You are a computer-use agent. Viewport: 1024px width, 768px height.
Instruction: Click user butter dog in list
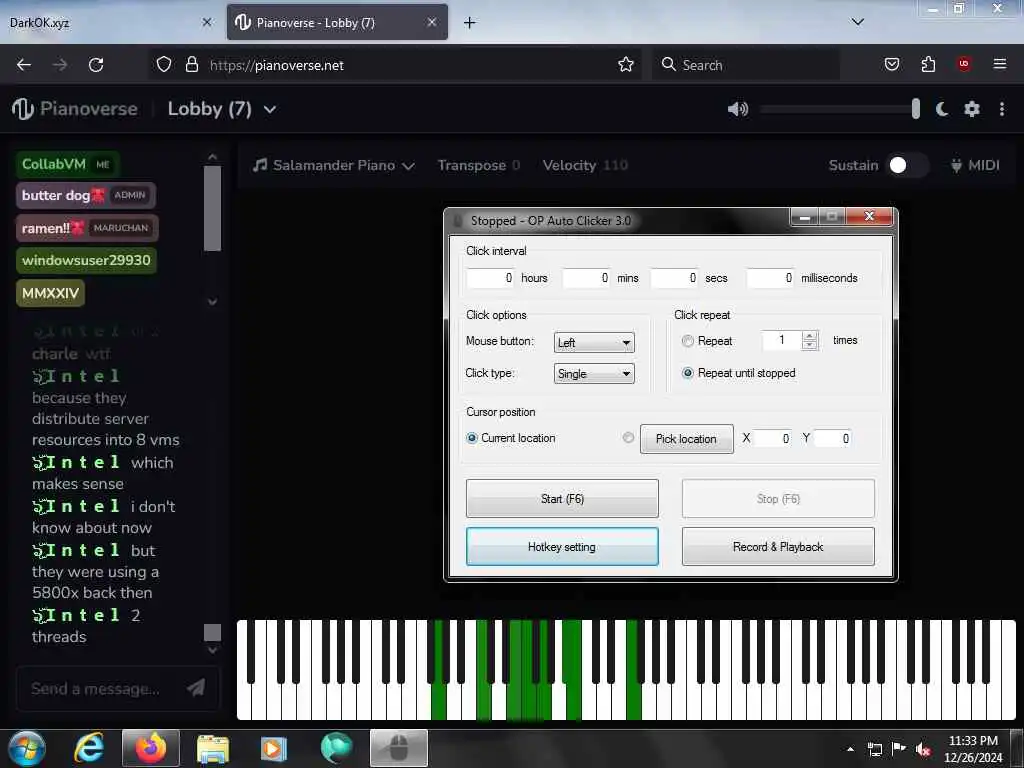[86, 195]
